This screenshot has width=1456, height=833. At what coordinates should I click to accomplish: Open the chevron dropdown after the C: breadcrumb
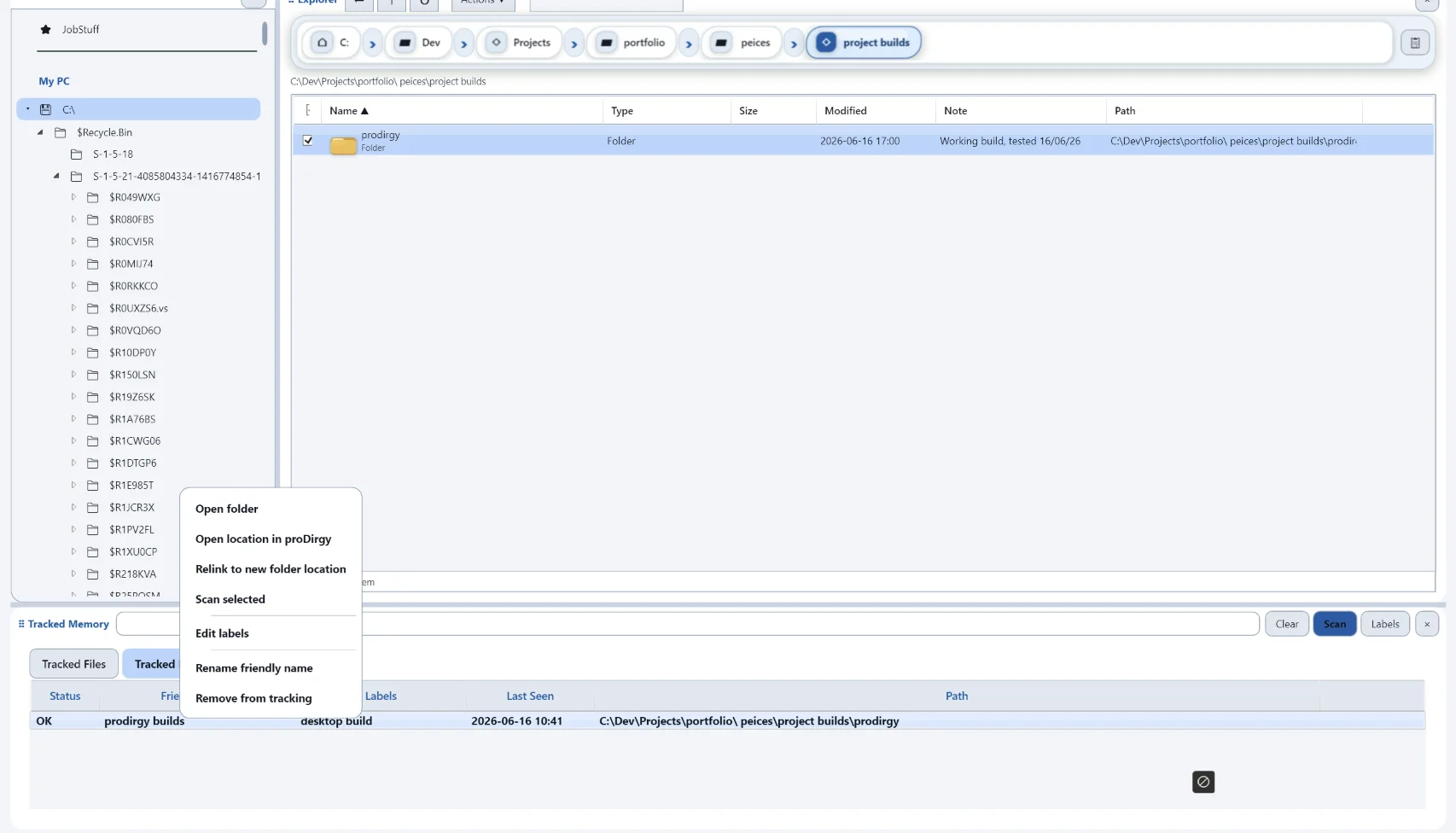point(372,44)
